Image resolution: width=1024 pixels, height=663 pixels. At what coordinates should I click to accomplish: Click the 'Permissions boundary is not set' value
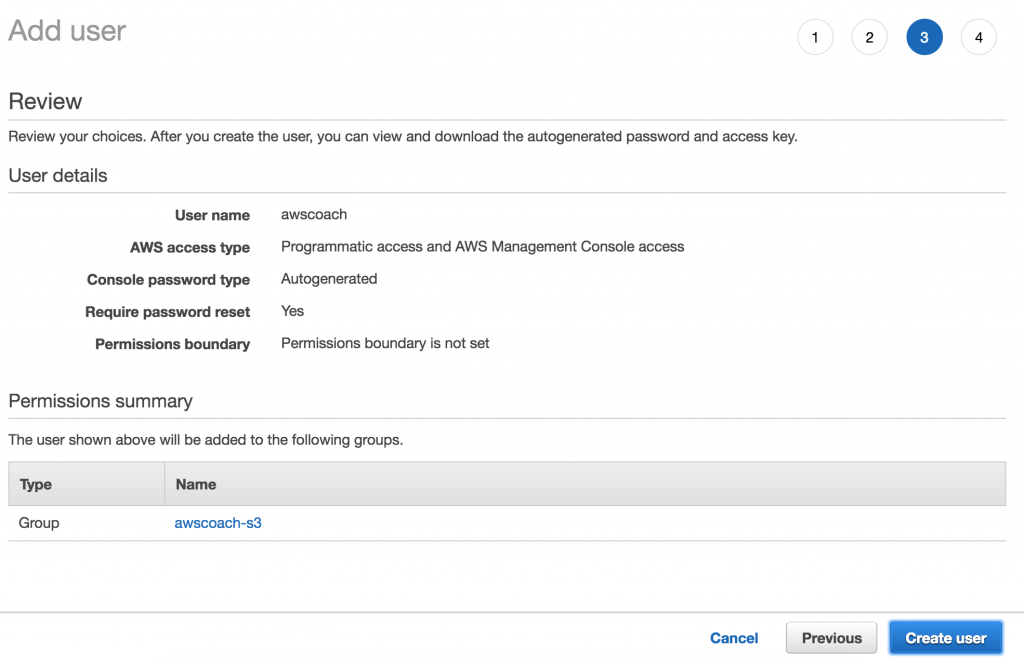click(385, 343)
